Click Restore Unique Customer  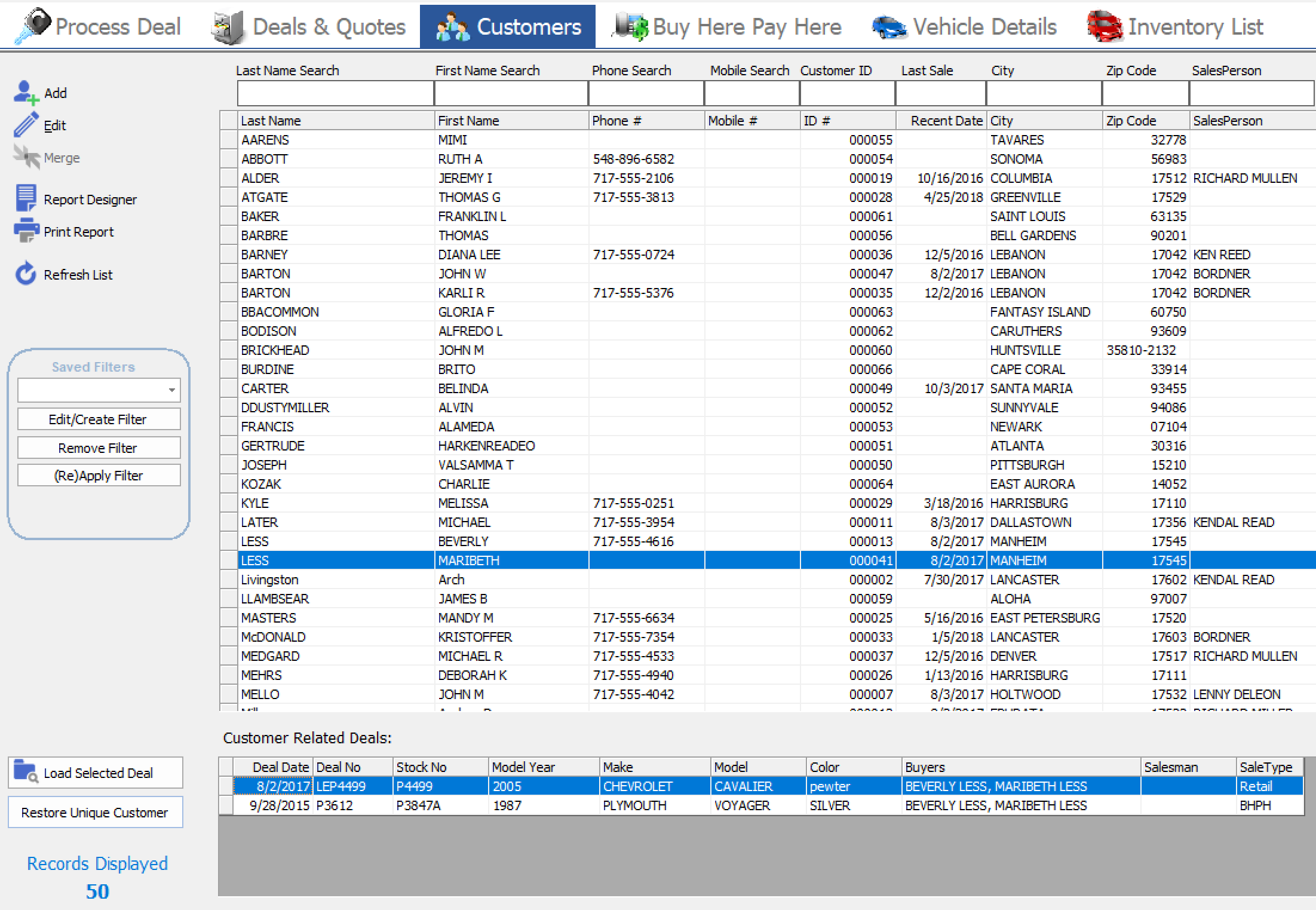click(x=94, y=812)
